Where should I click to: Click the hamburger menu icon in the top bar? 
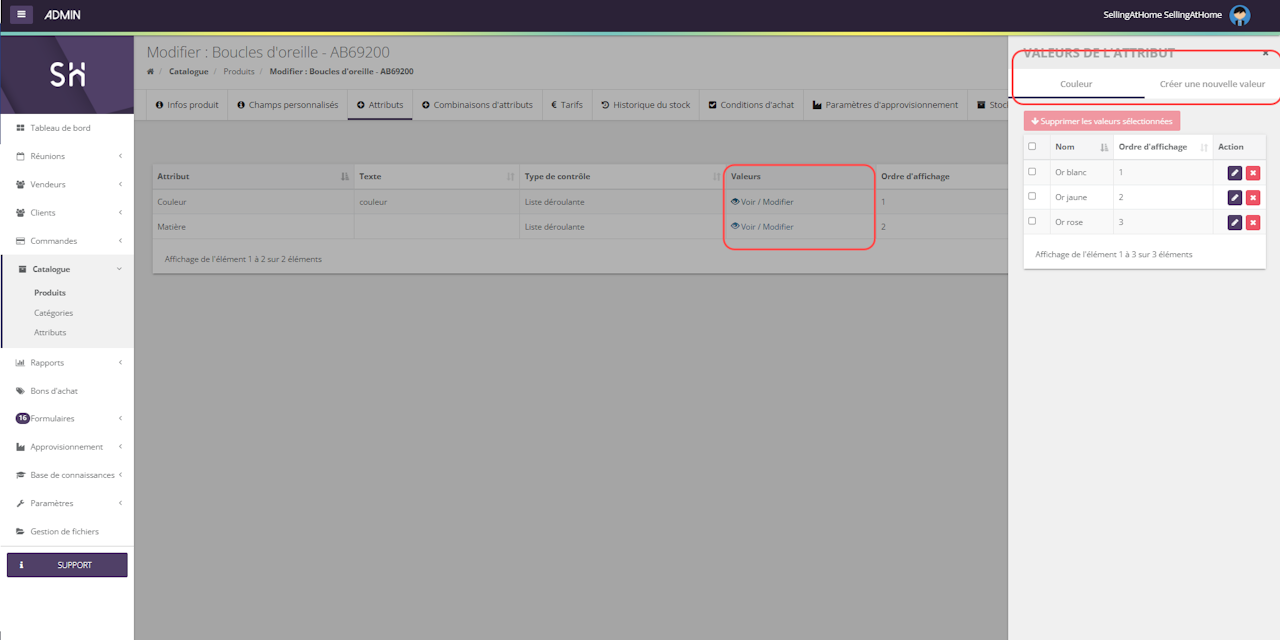pyautogui.click(x=21, y=14)
